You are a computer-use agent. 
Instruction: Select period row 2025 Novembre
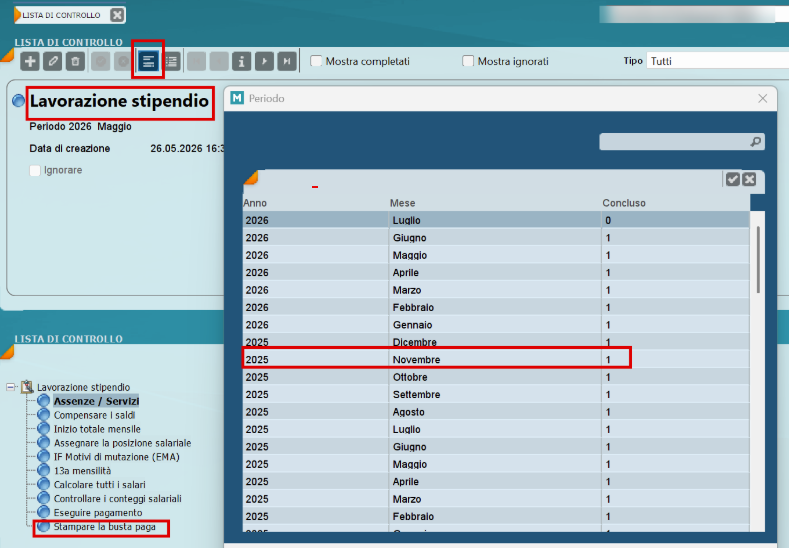coord(496,359)
